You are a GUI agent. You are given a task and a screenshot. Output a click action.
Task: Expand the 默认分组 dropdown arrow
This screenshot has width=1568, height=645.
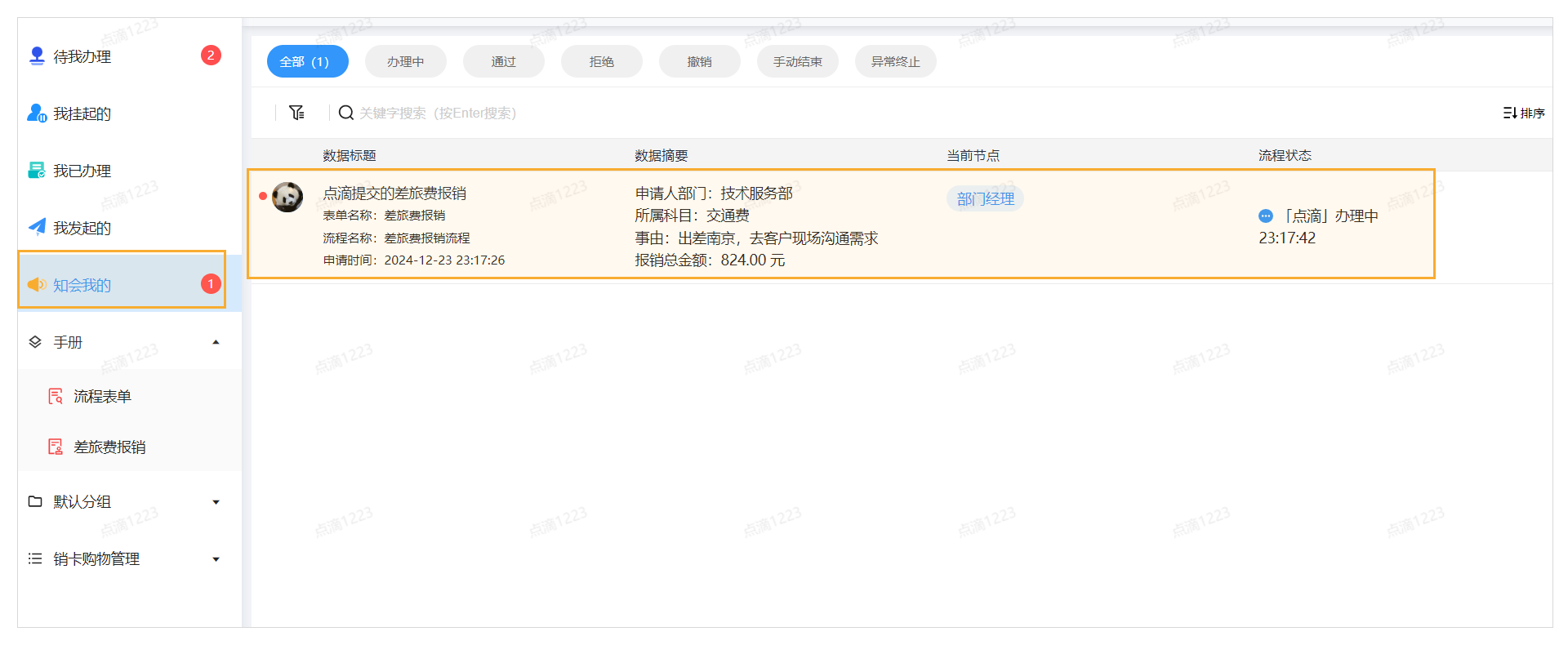click(x=216, y=502)
